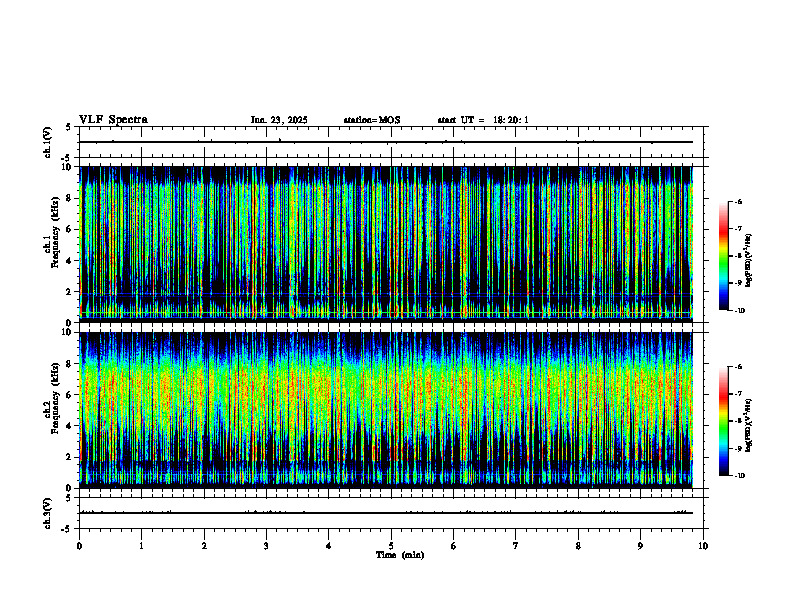Click the ch.2 spectrogram color bar
The image size is (792, 612).
723,421
